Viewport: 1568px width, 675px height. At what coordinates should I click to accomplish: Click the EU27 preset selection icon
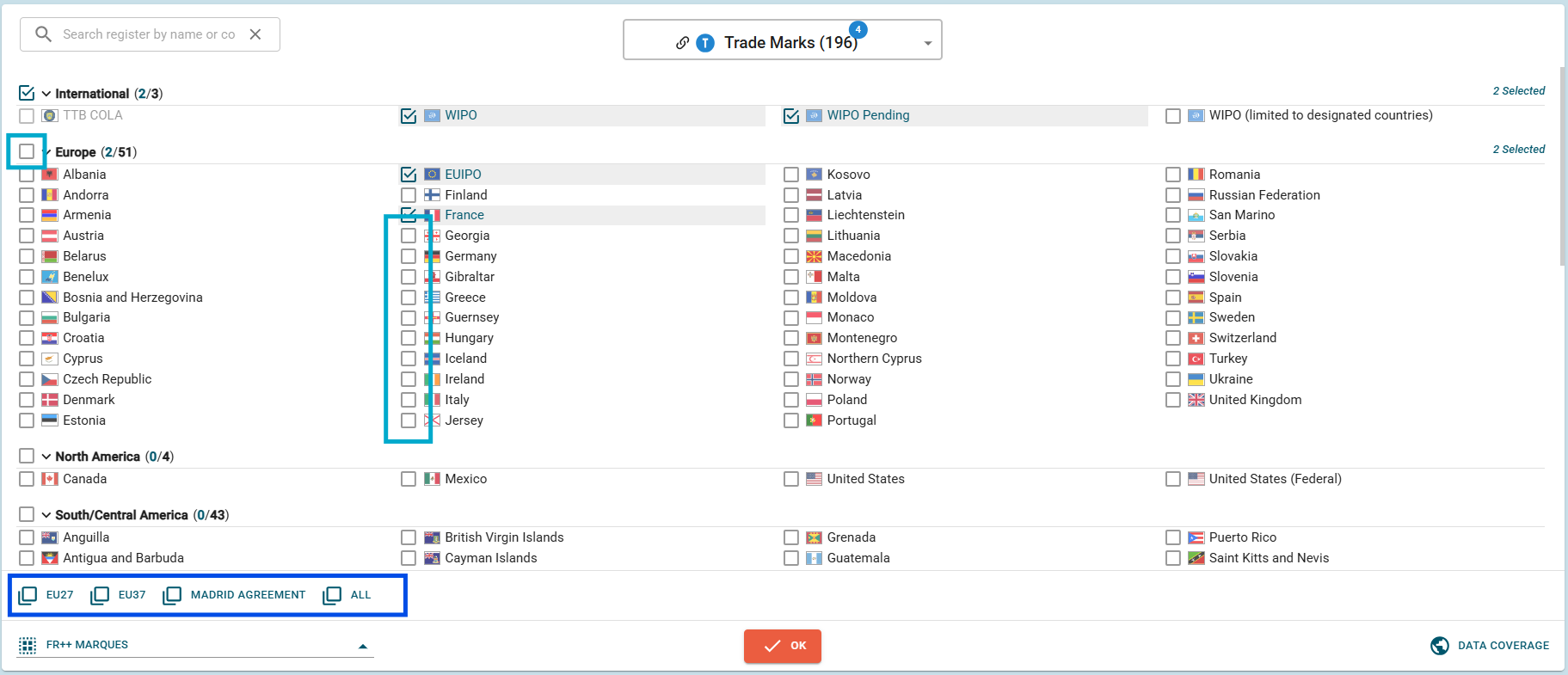pos(28,595)
